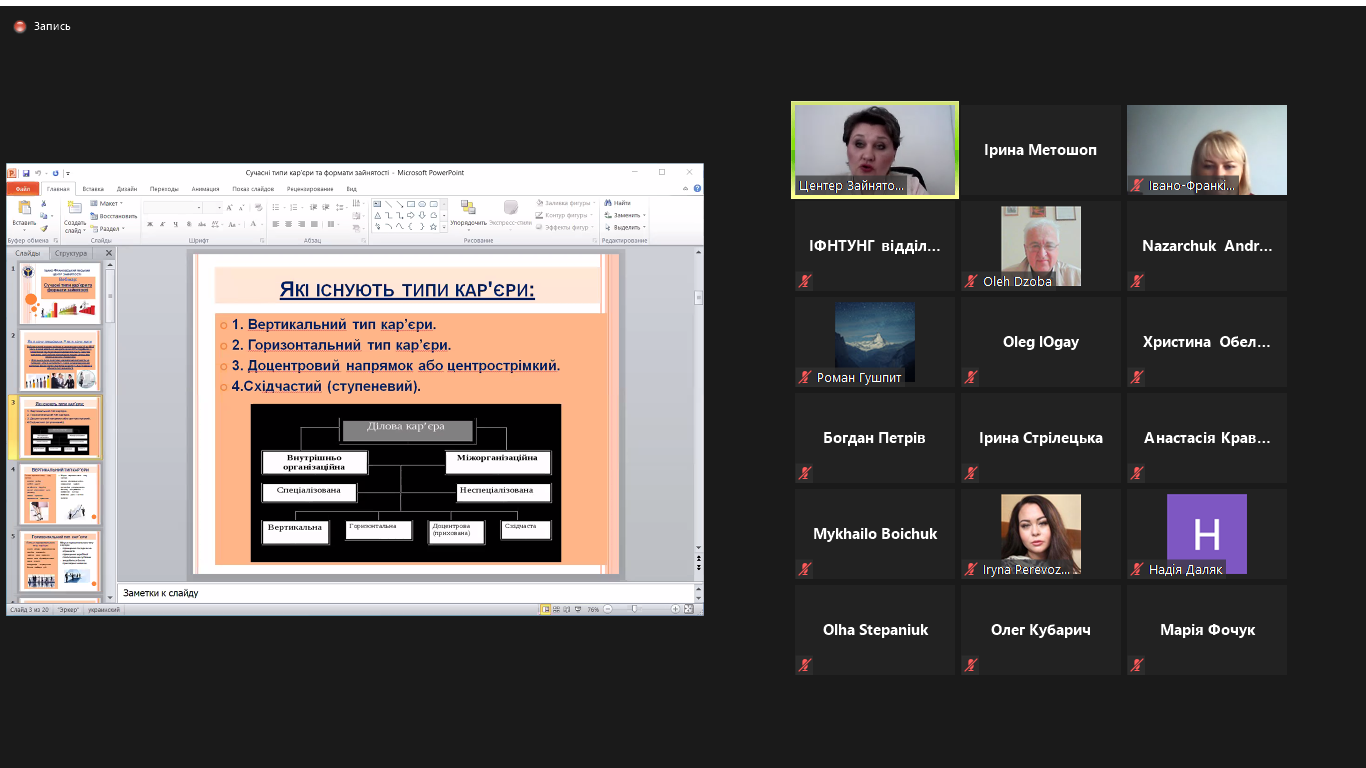Click decrease font size A icon

(x=241, y=208)
